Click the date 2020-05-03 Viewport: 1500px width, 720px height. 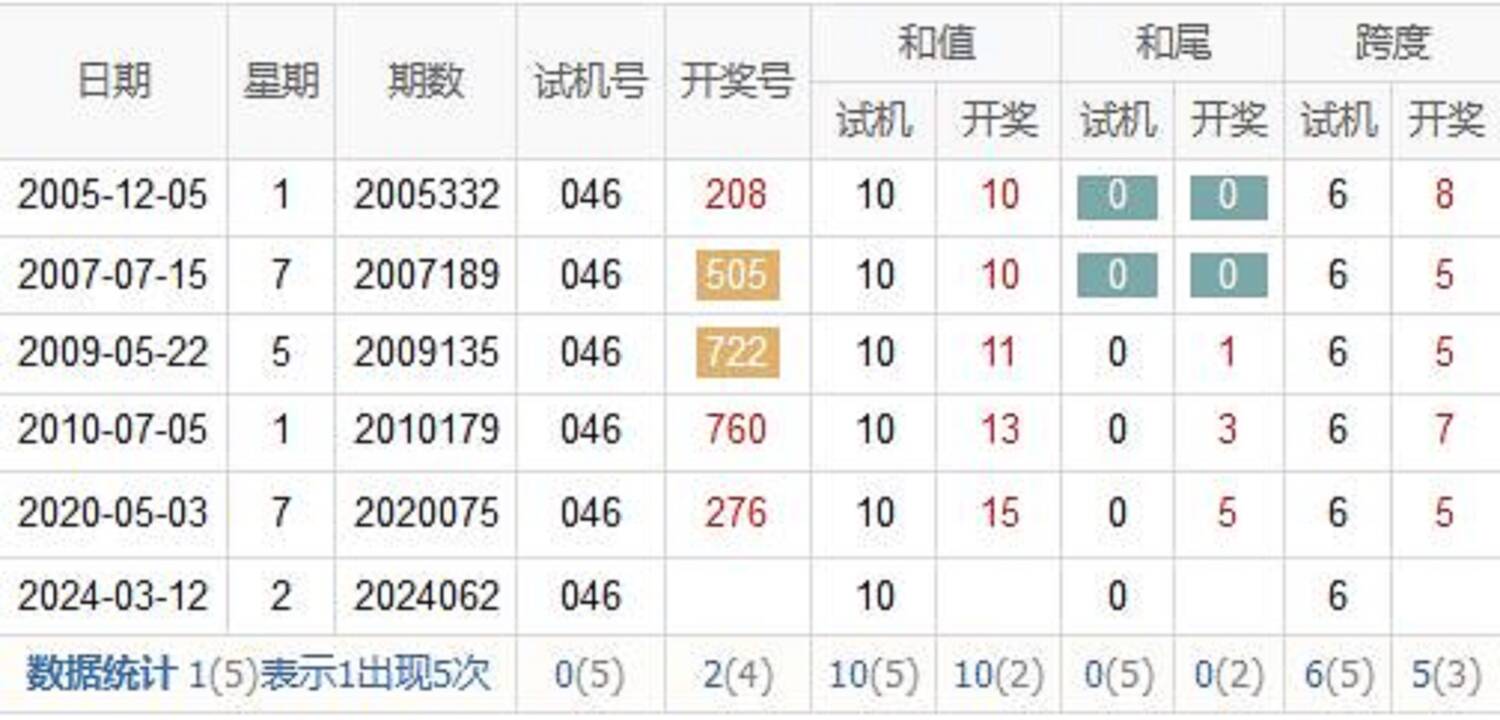[113, 513]
